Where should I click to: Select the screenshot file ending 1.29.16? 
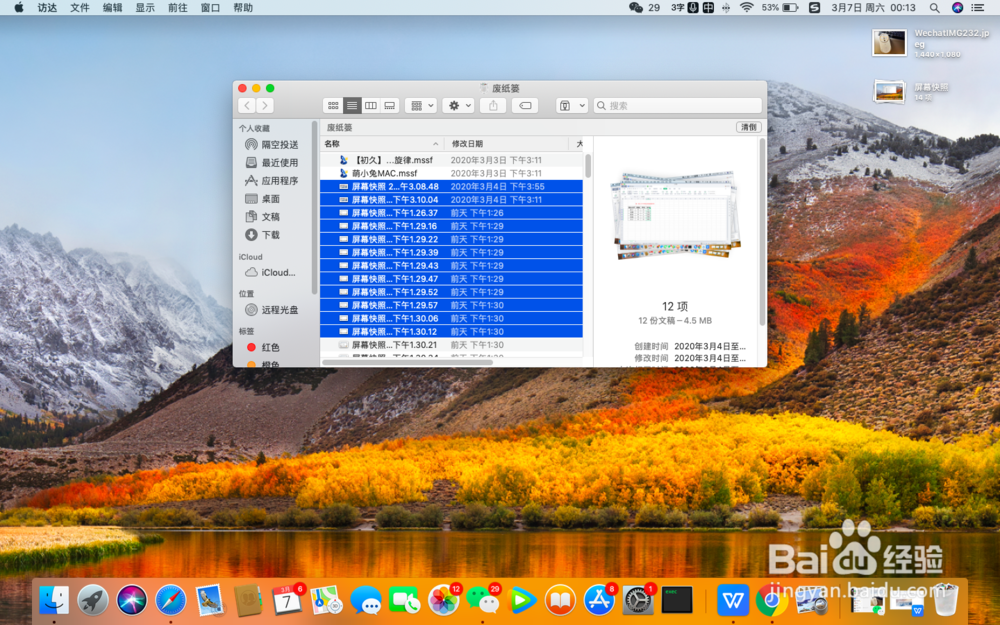[x=452, y=226]
